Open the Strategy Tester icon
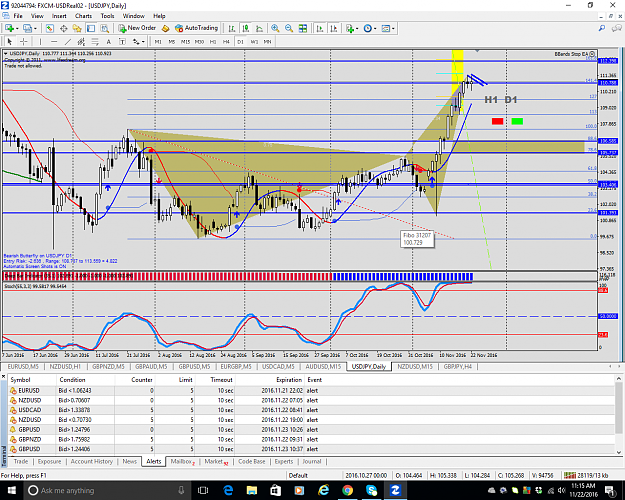This screenshot has width=625, height=500. click(104, 28)
